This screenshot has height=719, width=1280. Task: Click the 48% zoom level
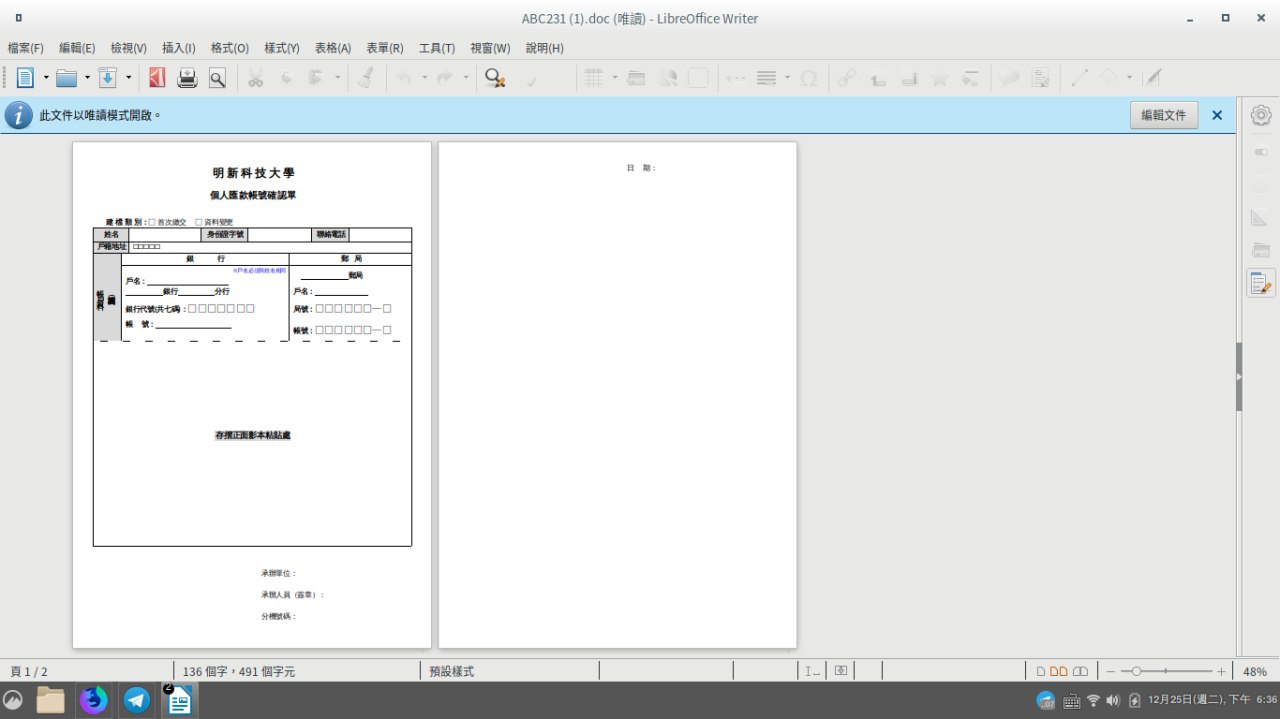tap(1255, 671)
